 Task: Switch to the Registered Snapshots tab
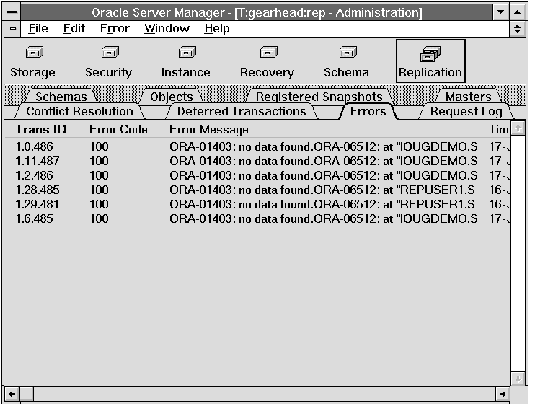319,97
